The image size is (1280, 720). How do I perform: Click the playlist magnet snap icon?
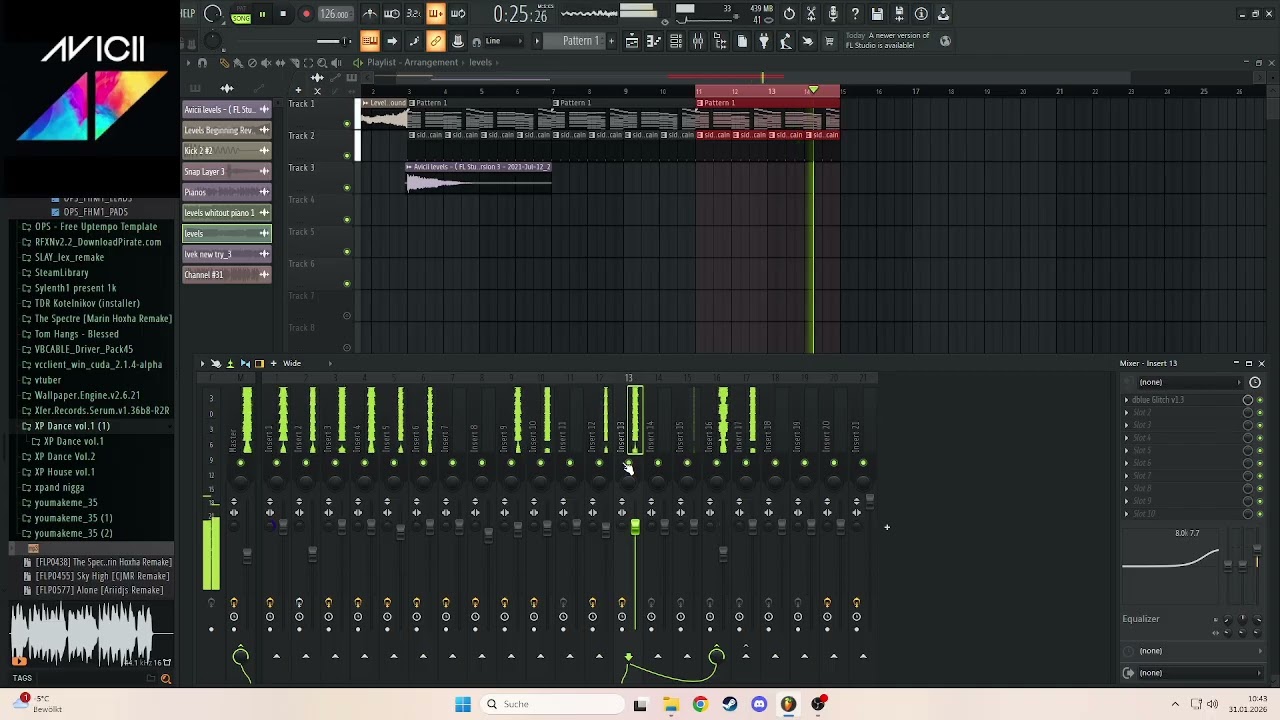tap(202, 63)
